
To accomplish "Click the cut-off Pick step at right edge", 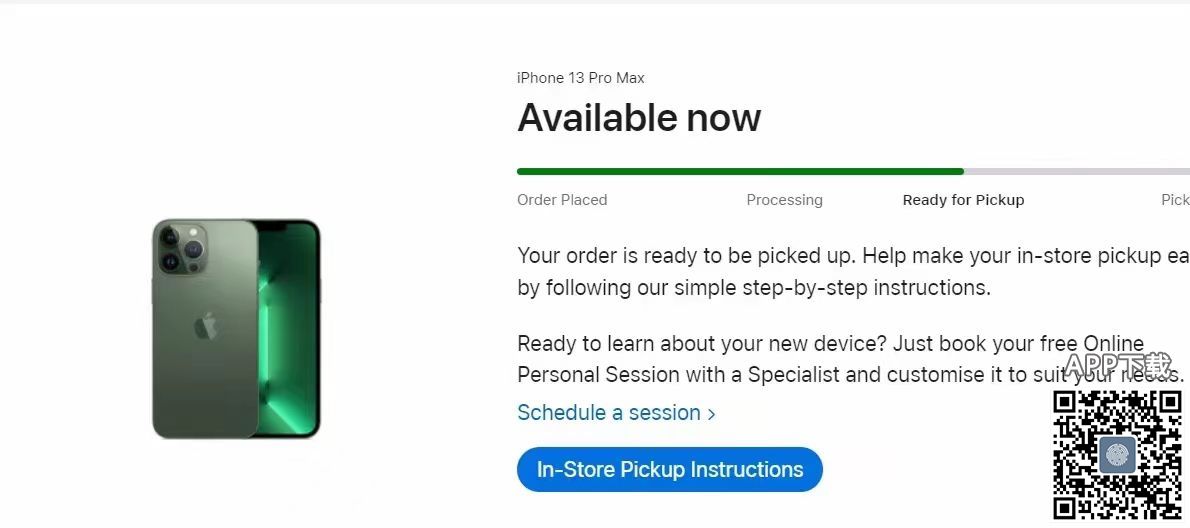I will [1175, 200].
